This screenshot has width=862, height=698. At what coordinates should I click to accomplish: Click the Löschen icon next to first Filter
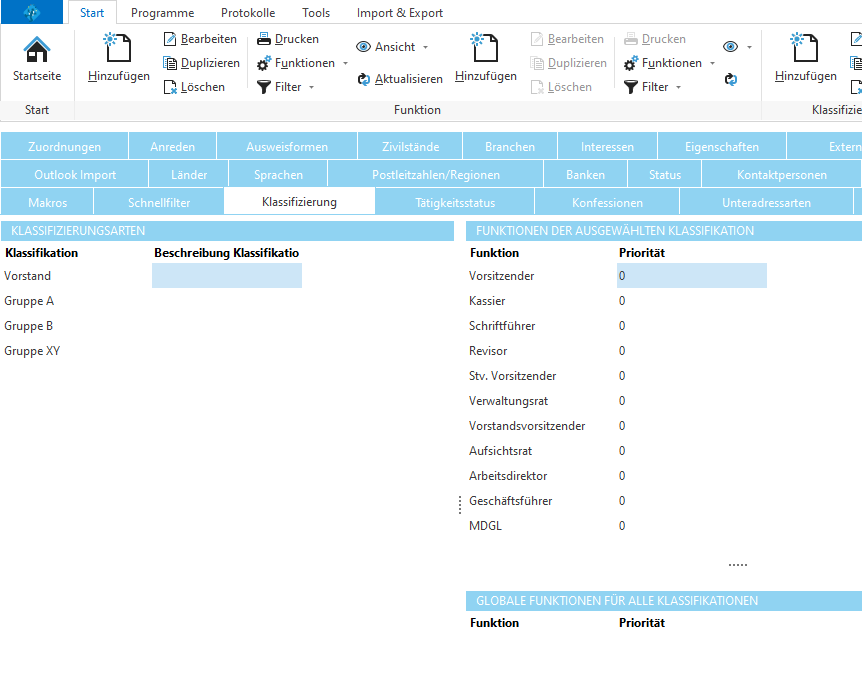(x=171, y=87)
